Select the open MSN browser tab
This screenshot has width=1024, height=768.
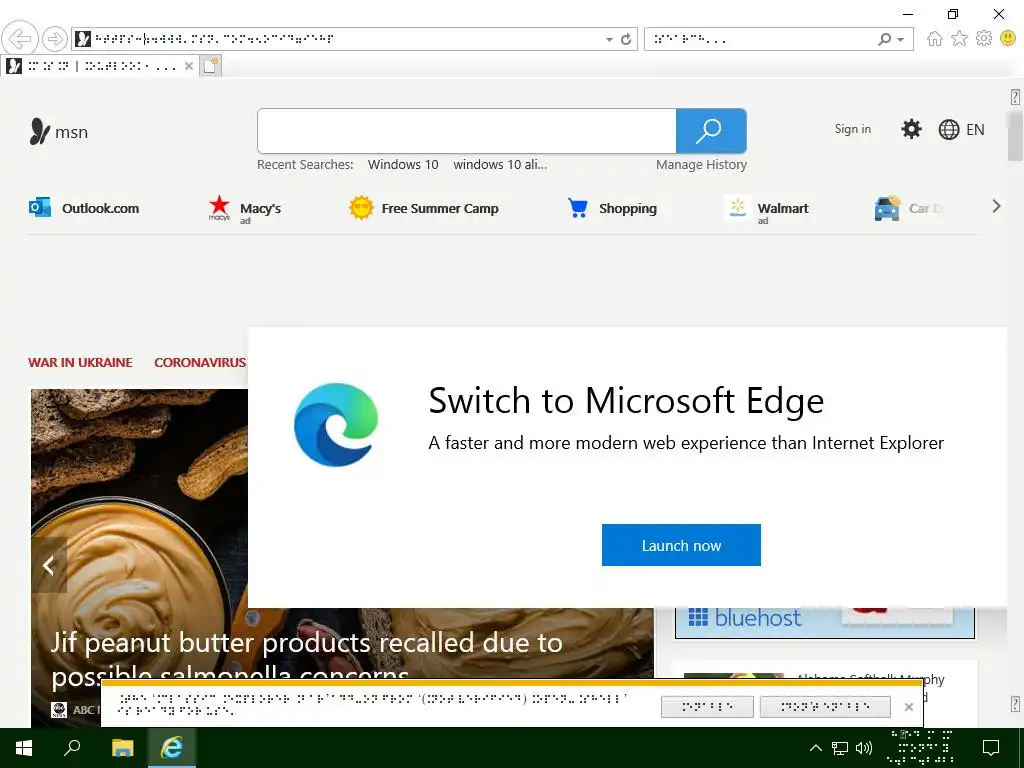coord(99,66)
